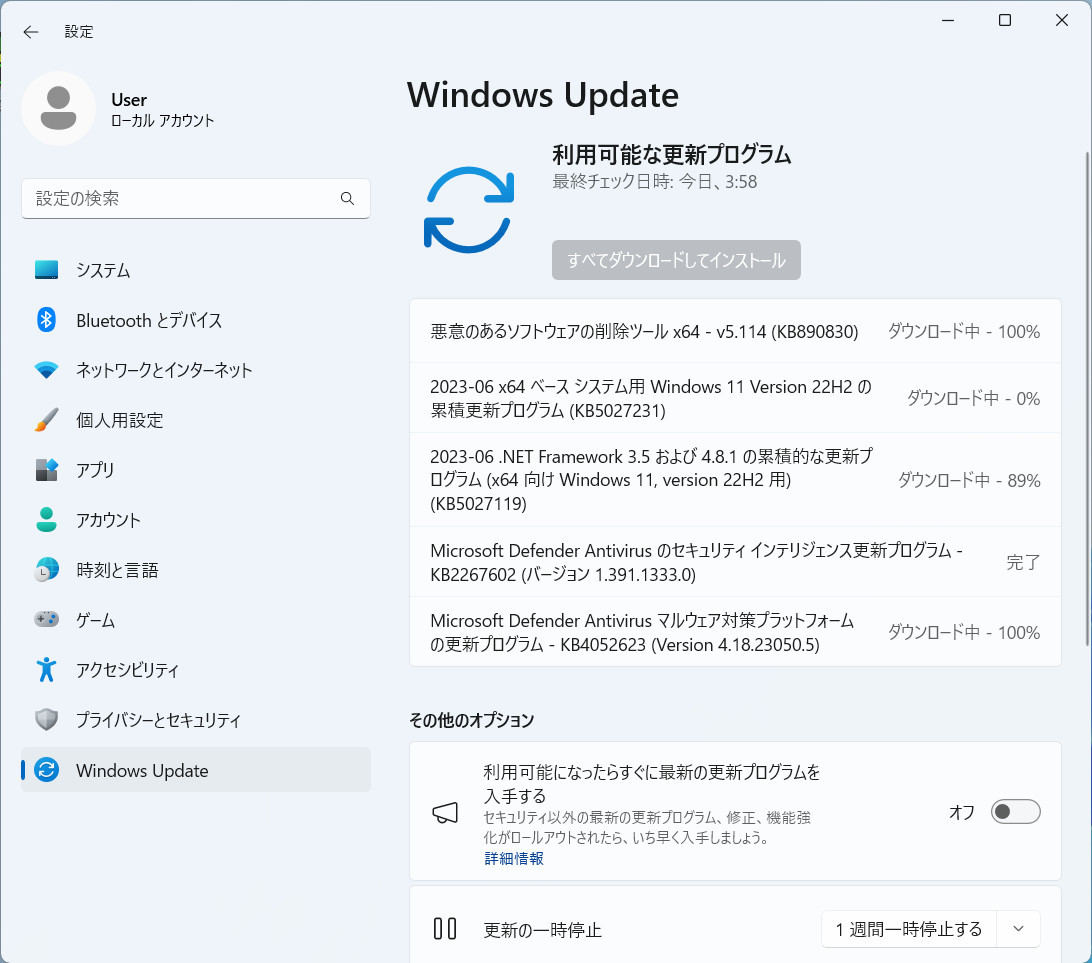The width and height of the screenshot is (1092, 963).
Task: Open システム settings
Action: point(196,269)
